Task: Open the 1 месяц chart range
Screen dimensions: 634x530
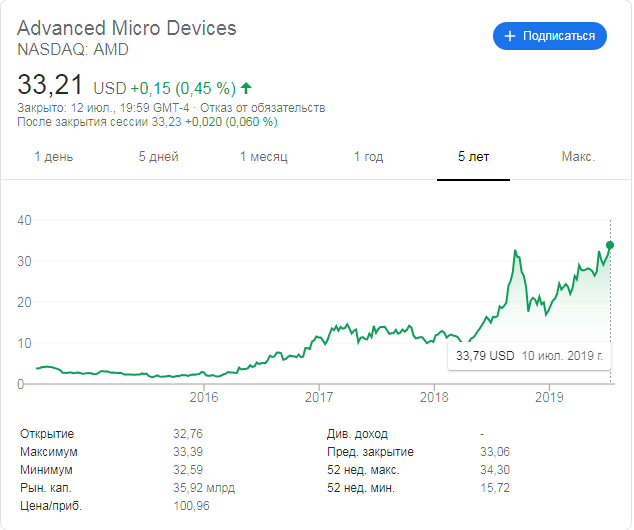Action: pyautogui.click(x=264, y=157)
